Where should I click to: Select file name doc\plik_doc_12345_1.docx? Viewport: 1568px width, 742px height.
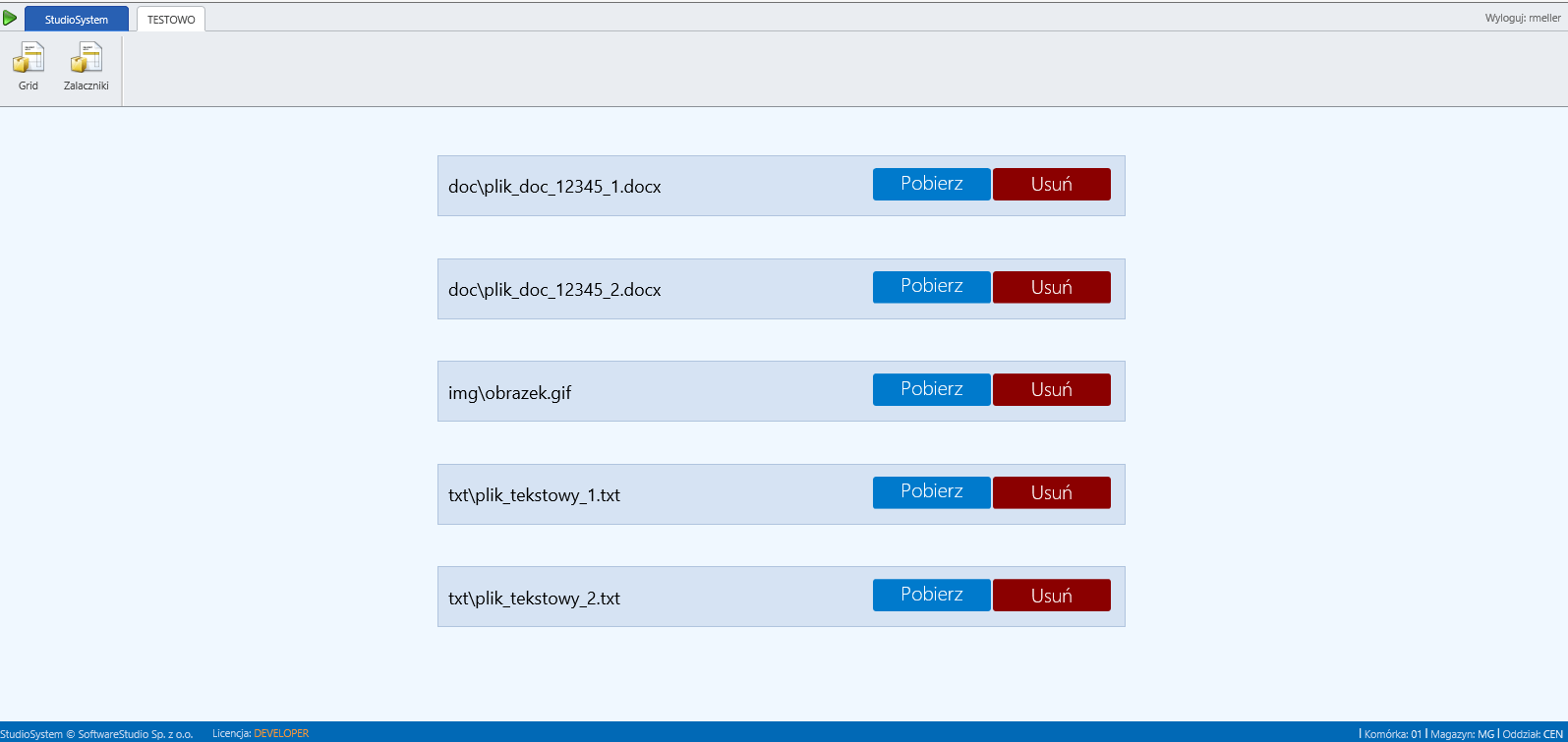point(554,187)
